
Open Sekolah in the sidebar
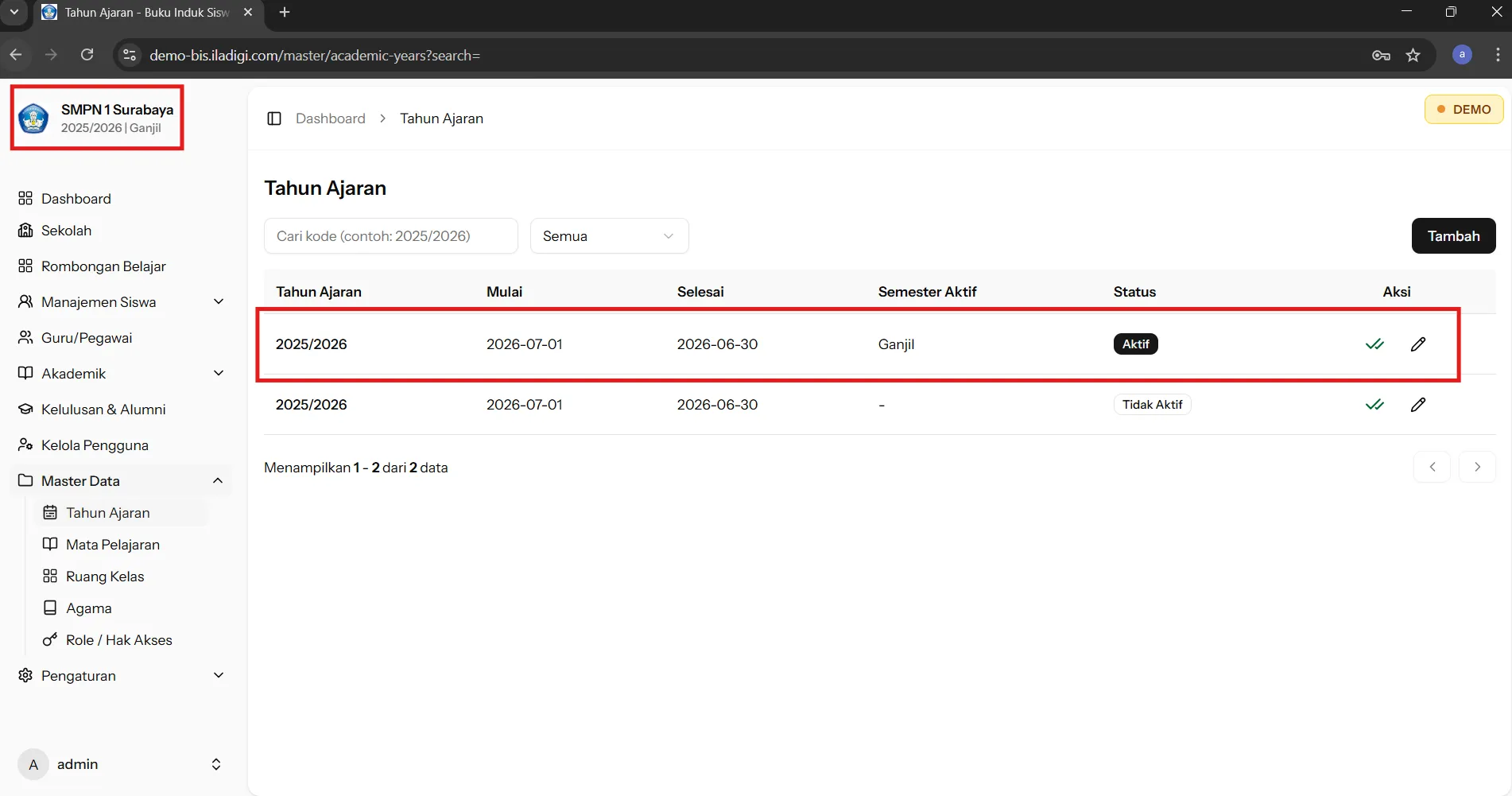[66, 231]
